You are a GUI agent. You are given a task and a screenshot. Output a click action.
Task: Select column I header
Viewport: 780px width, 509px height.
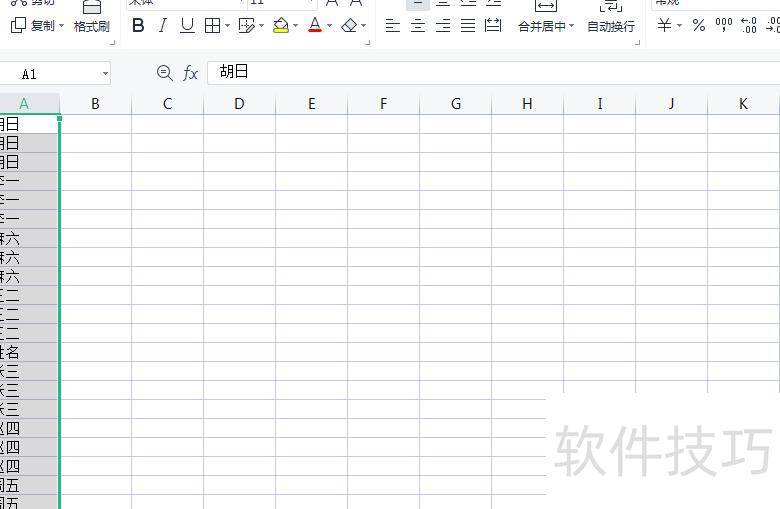pyautogui.click(x=599, y=103)
